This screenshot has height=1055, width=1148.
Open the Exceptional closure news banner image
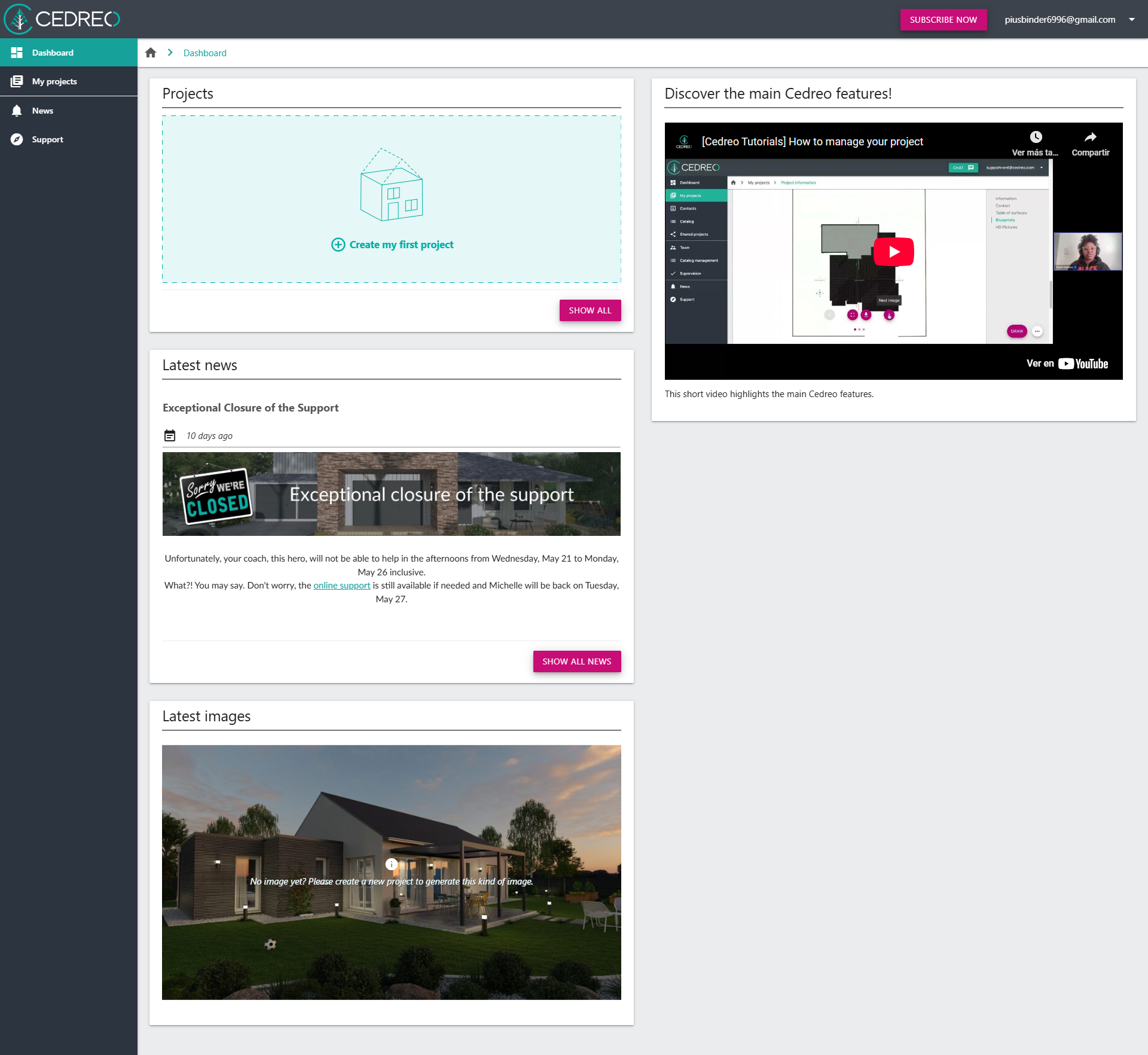tap(391, 494)
